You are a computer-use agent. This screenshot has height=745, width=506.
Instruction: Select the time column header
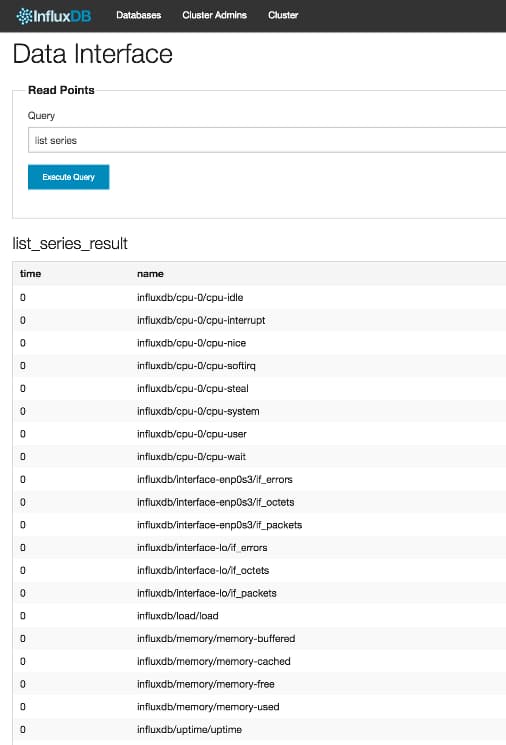pos(30,274)
